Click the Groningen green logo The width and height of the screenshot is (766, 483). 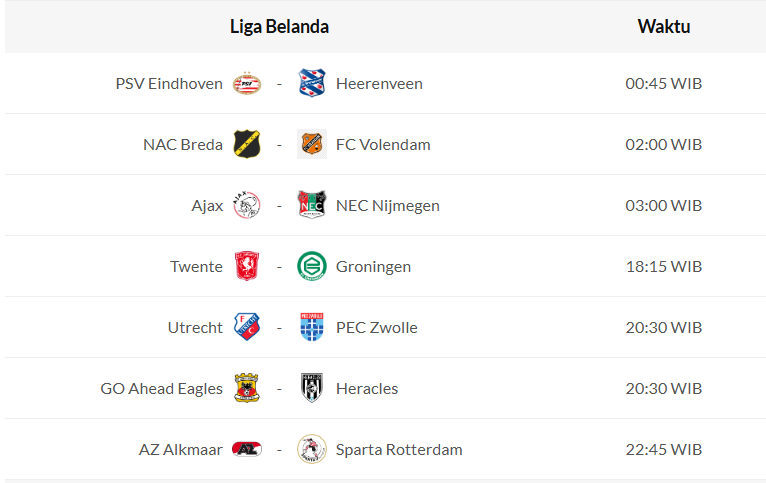(x=312, y=266)
